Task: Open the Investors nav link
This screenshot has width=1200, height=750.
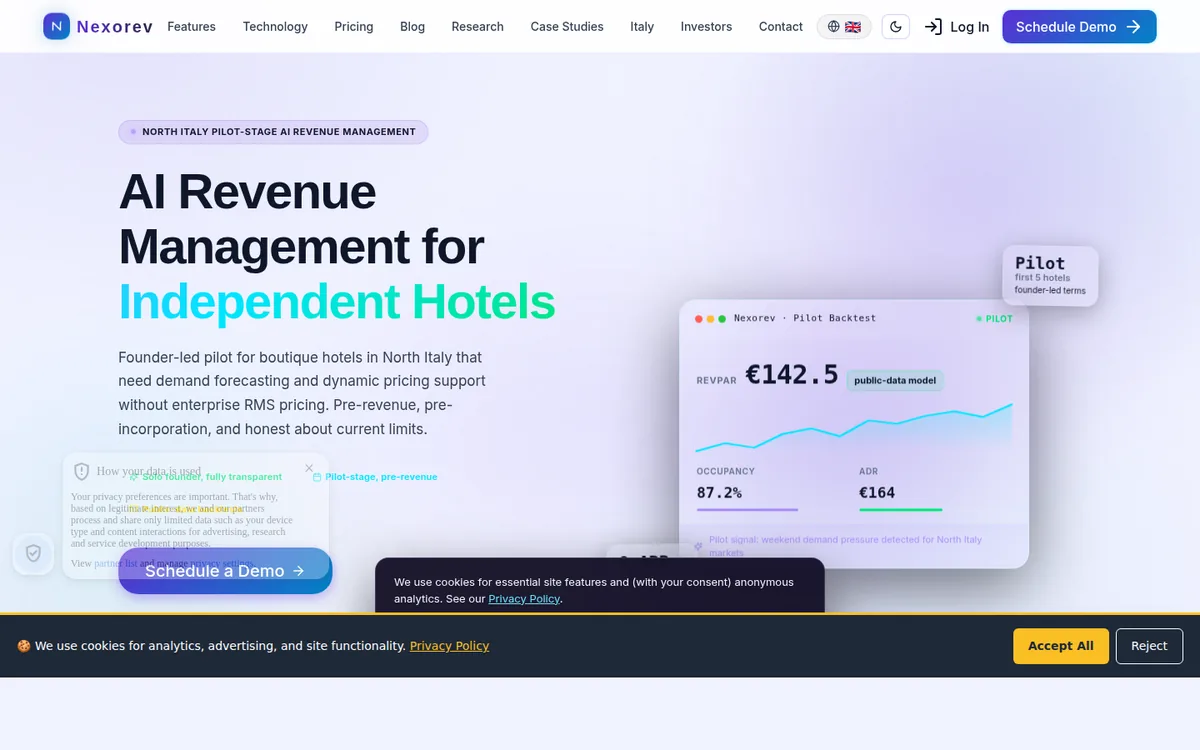Action: pyautogui.click(x=706, y=27)
